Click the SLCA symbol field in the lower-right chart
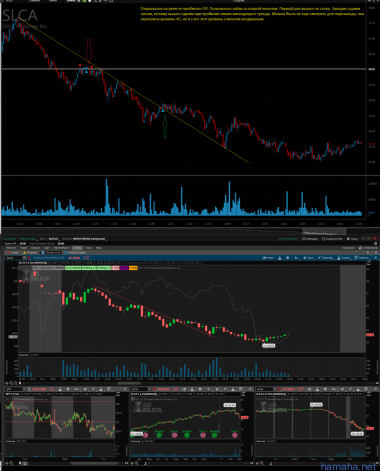Screen dimensions: 380x471 [x=264, y=389]
